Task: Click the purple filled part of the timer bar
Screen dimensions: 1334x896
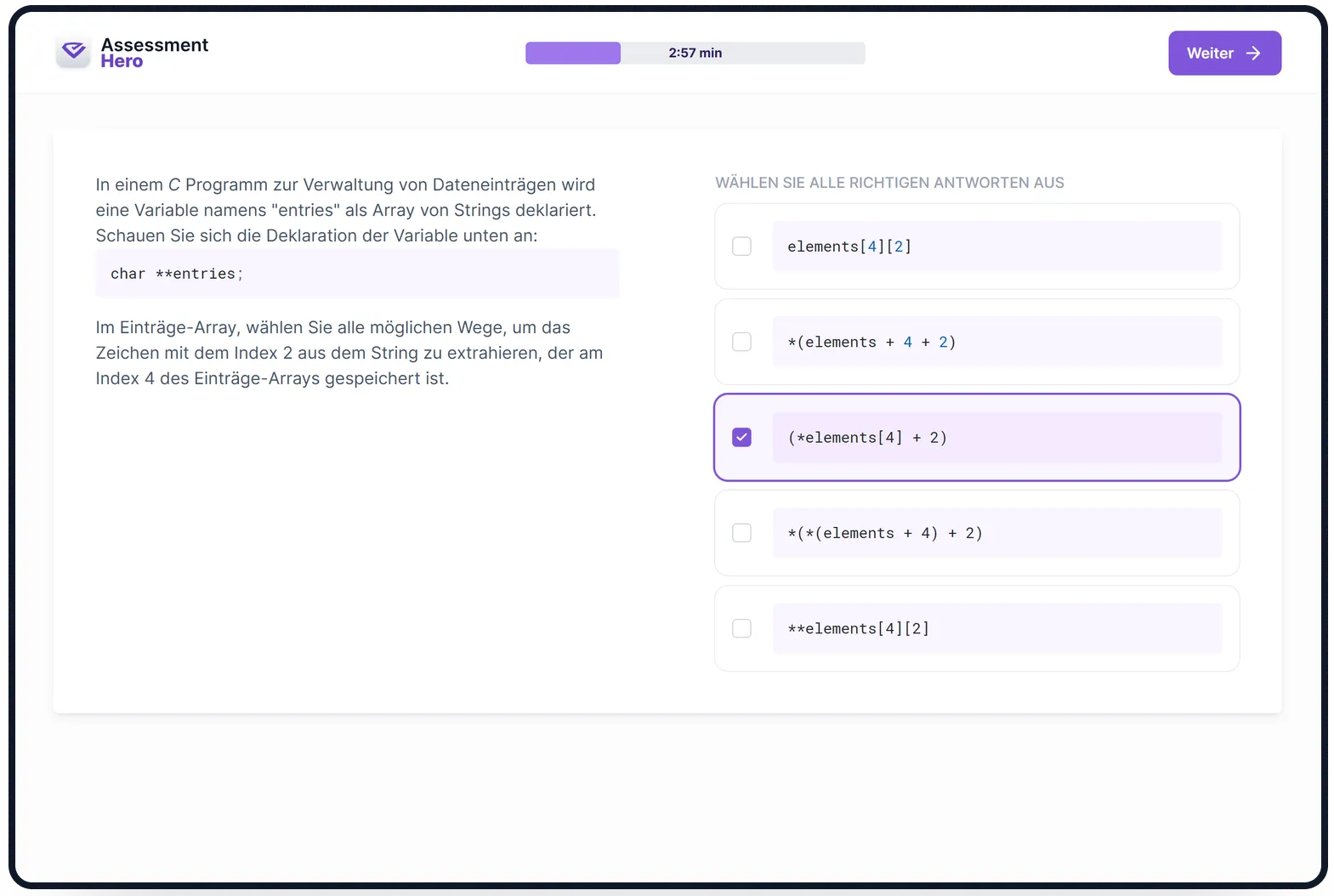Action: tap(572, 53)
